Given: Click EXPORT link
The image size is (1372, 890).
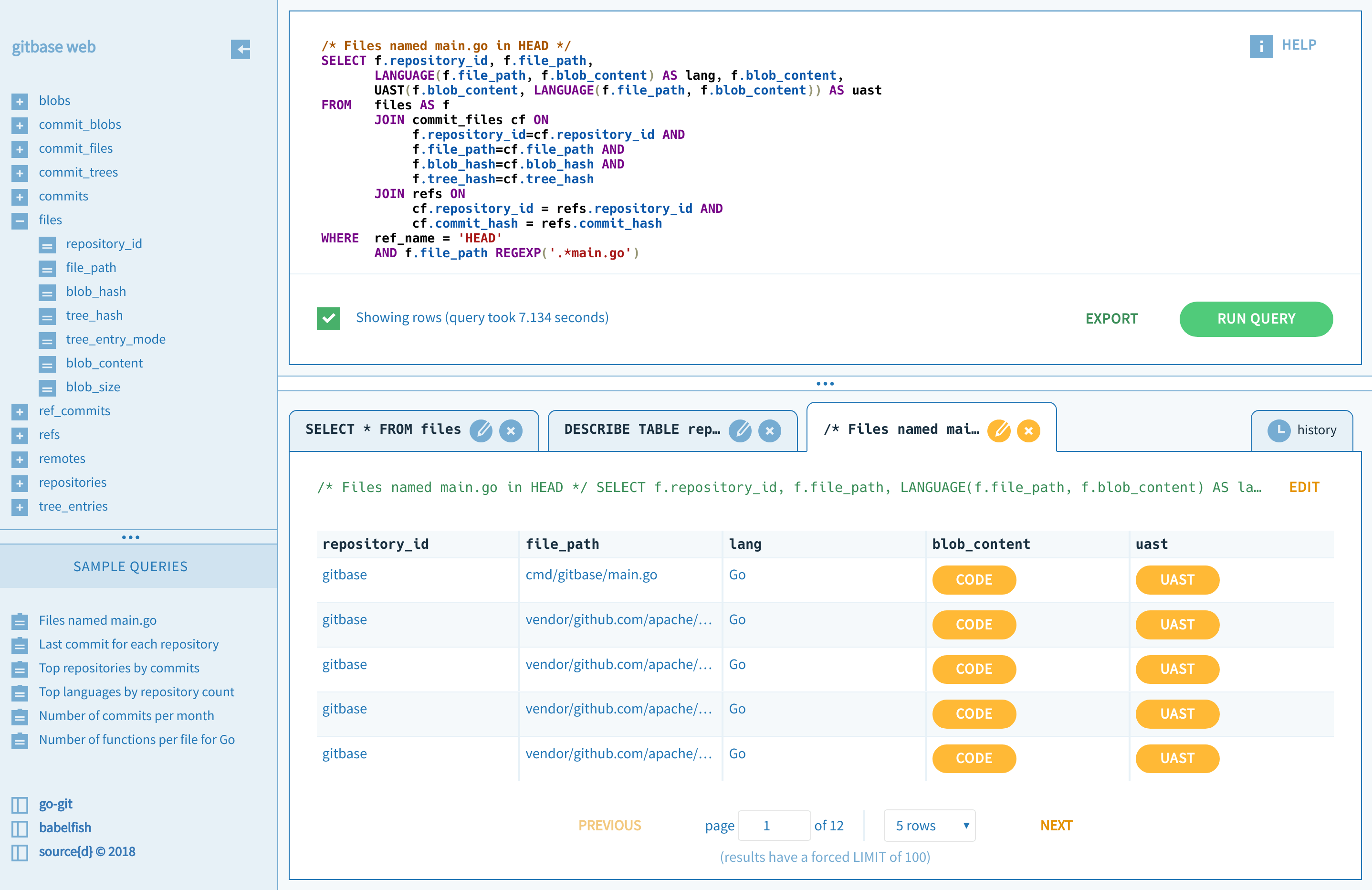Looking at the screenshot, I should pyautogui.click(x=1111, y=319).
